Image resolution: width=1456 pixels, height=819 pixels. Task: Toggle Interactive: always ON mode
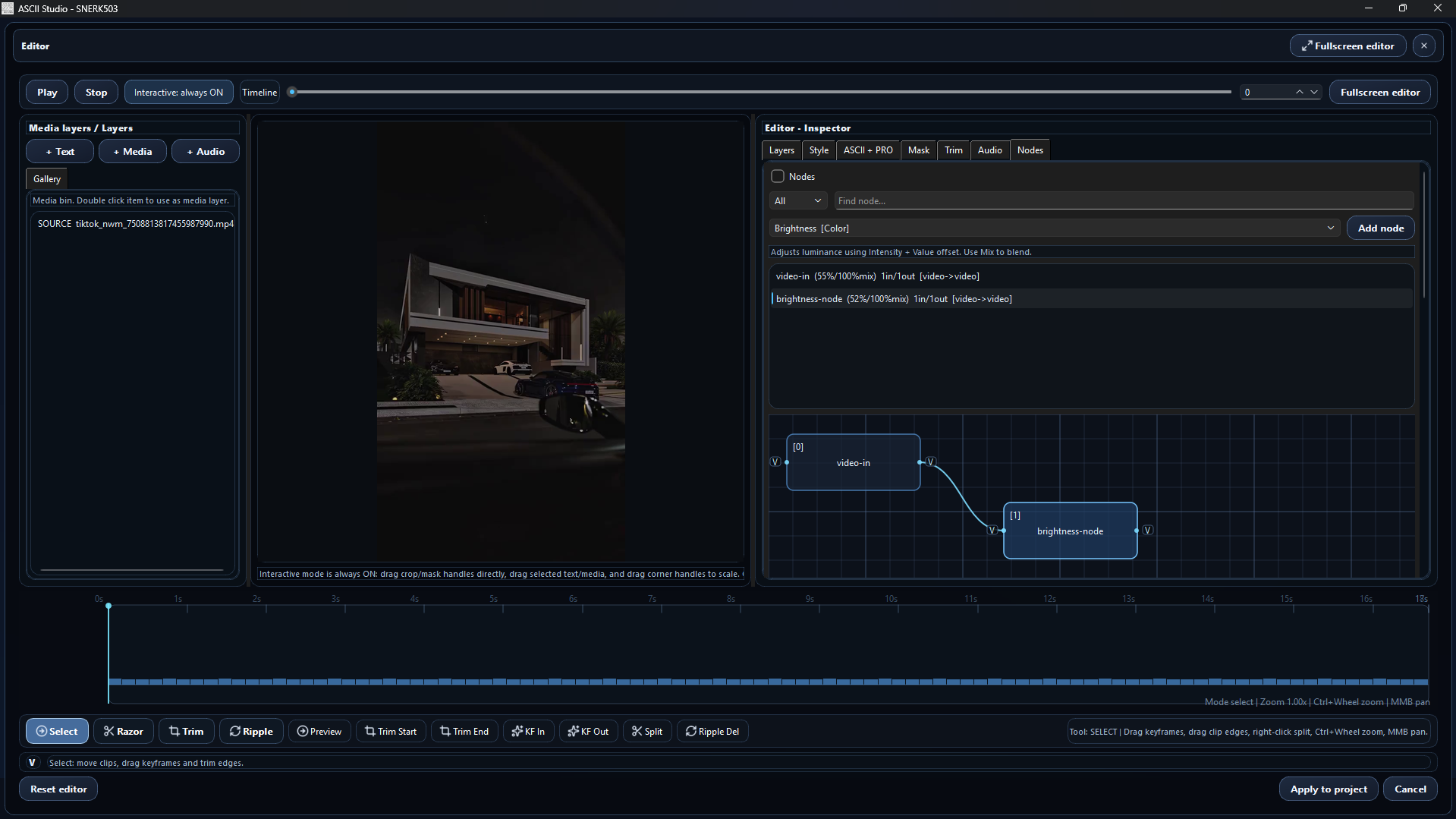point(178,91)
